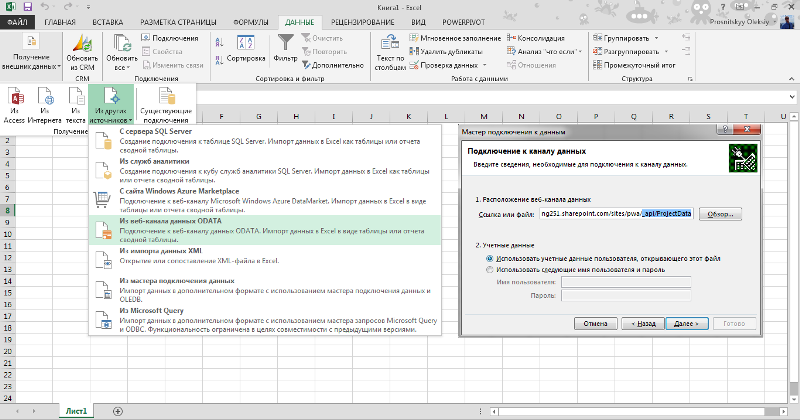The height and width of the screenshot is (420, 800).
Task: Click the Обзор... button
Action: pyautogui.click(x=720, y=214)
